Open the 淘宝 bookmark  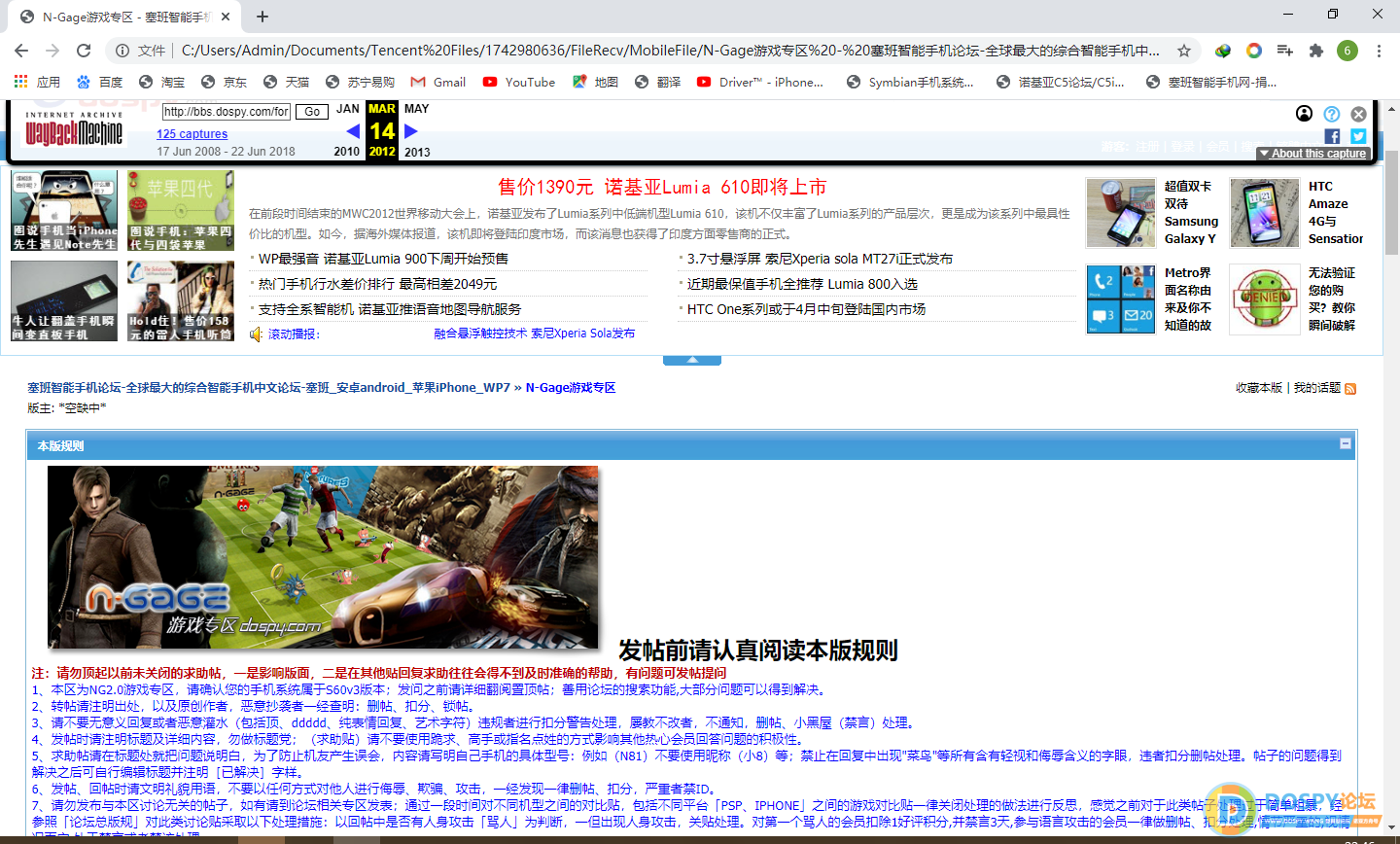point(162,82)
